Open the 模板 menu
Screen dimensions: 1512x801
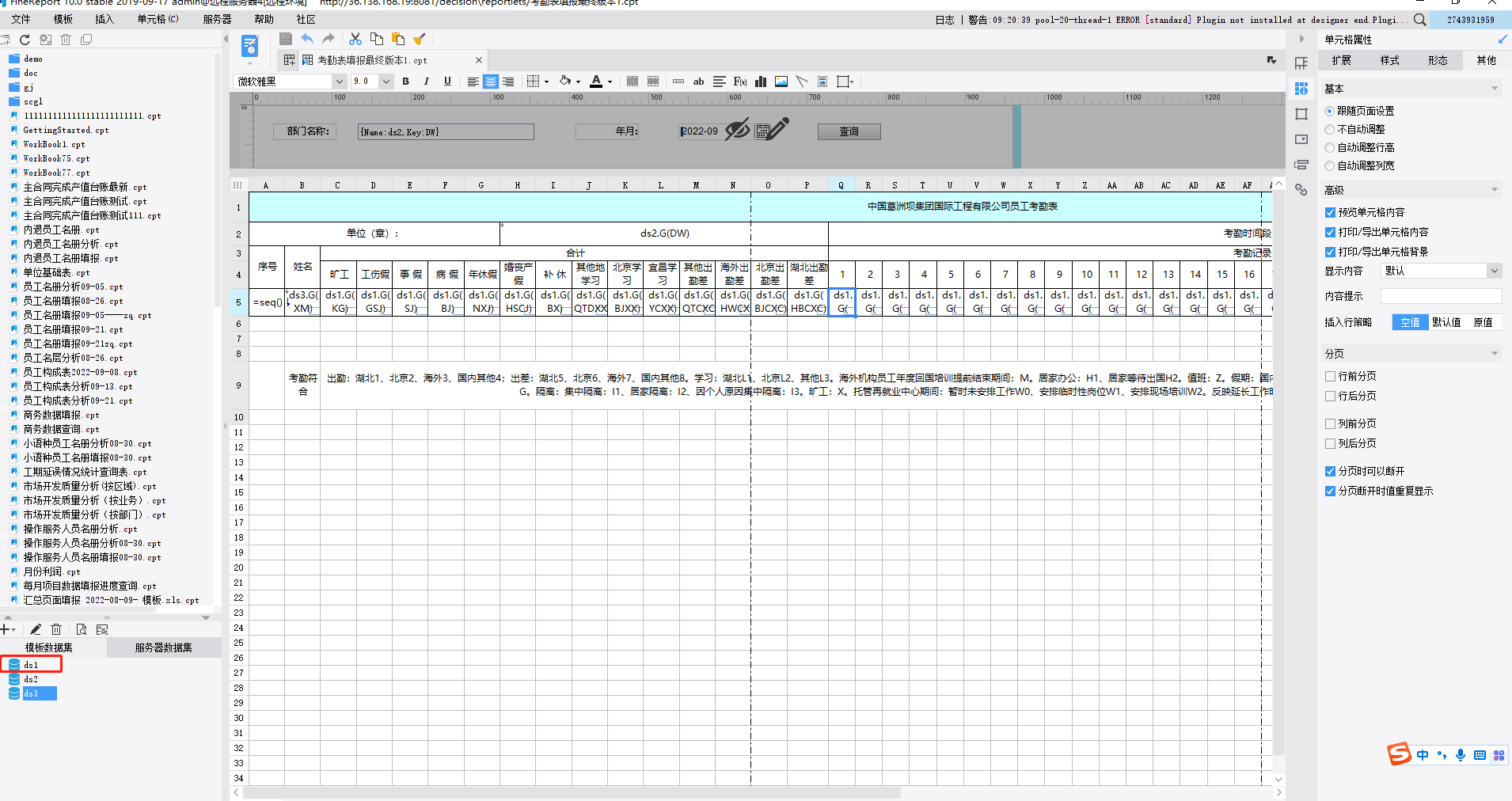coord(63,19)
